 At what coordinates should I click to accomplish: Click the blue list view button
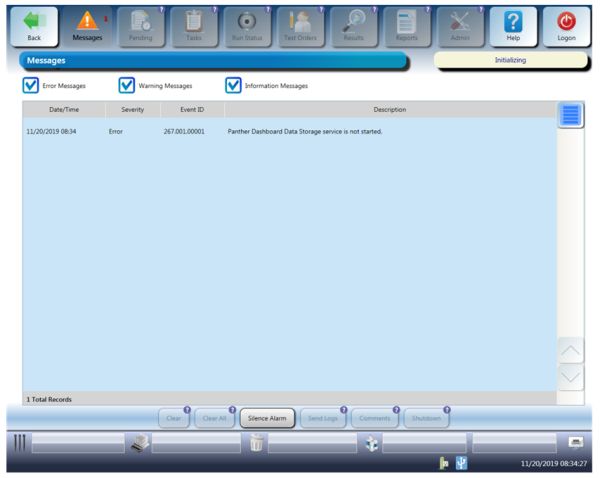tap(570, 114)
